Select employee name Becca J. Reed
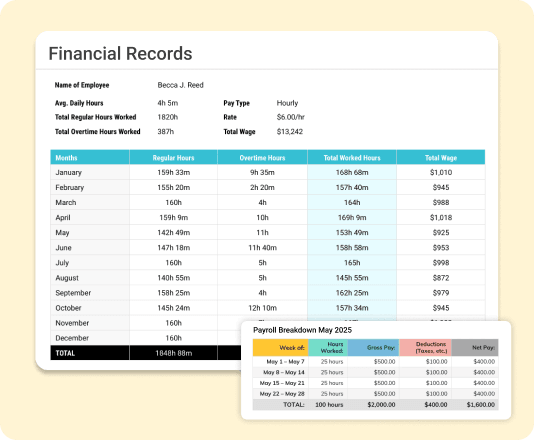The width and height of the screenshot is (534, 440). coord(180,85)
